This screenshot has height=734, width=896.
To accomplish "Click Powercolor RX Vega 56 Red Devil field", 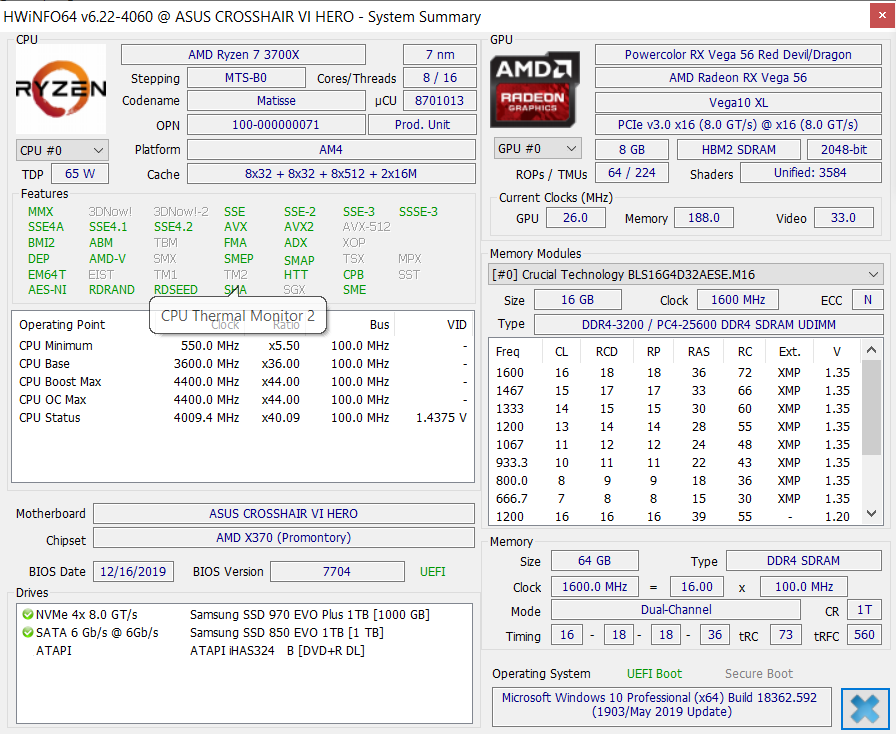I will tap(738, 55).
